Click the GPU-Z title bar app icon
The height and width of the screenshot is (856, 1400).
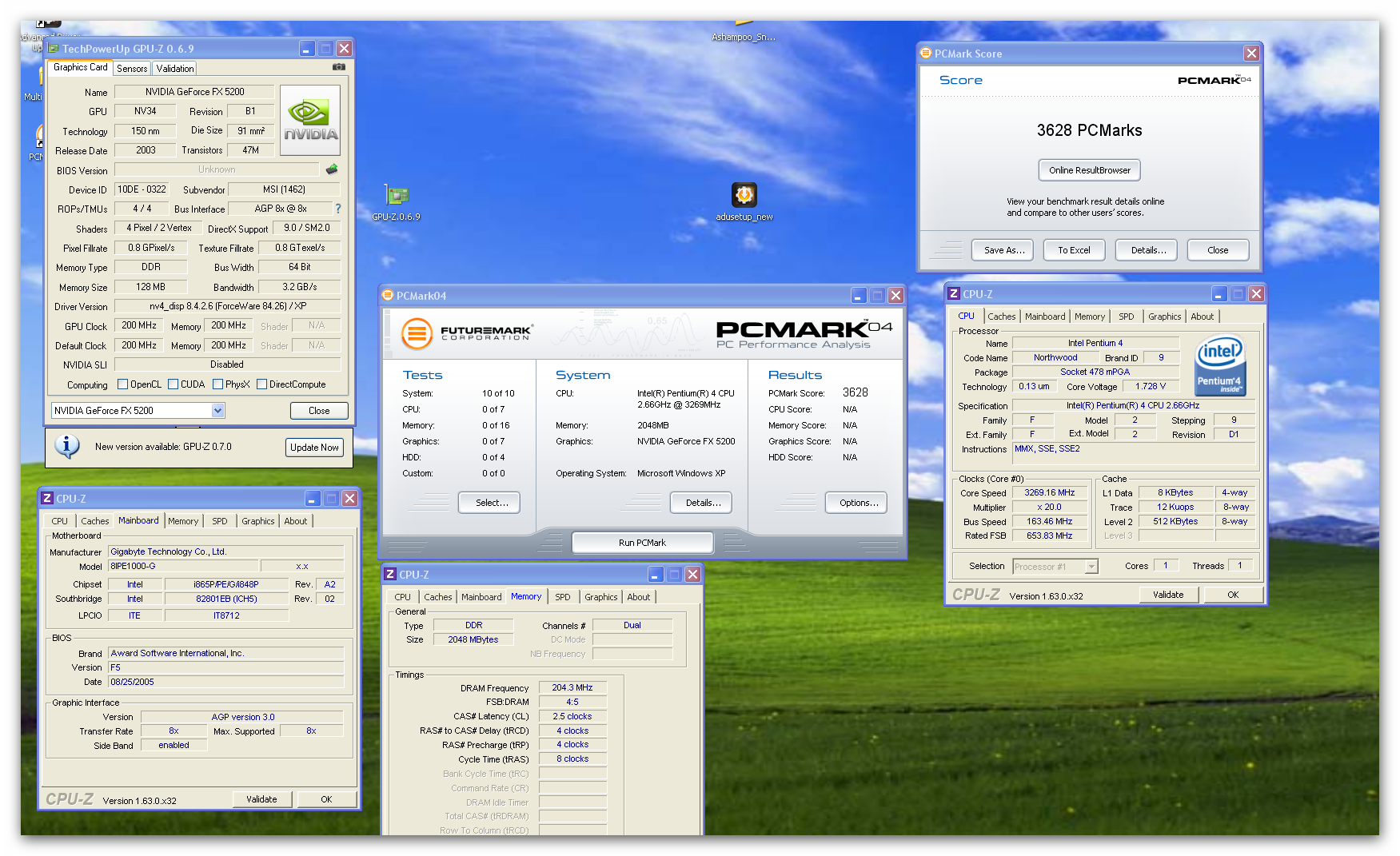tap(54, 49)
